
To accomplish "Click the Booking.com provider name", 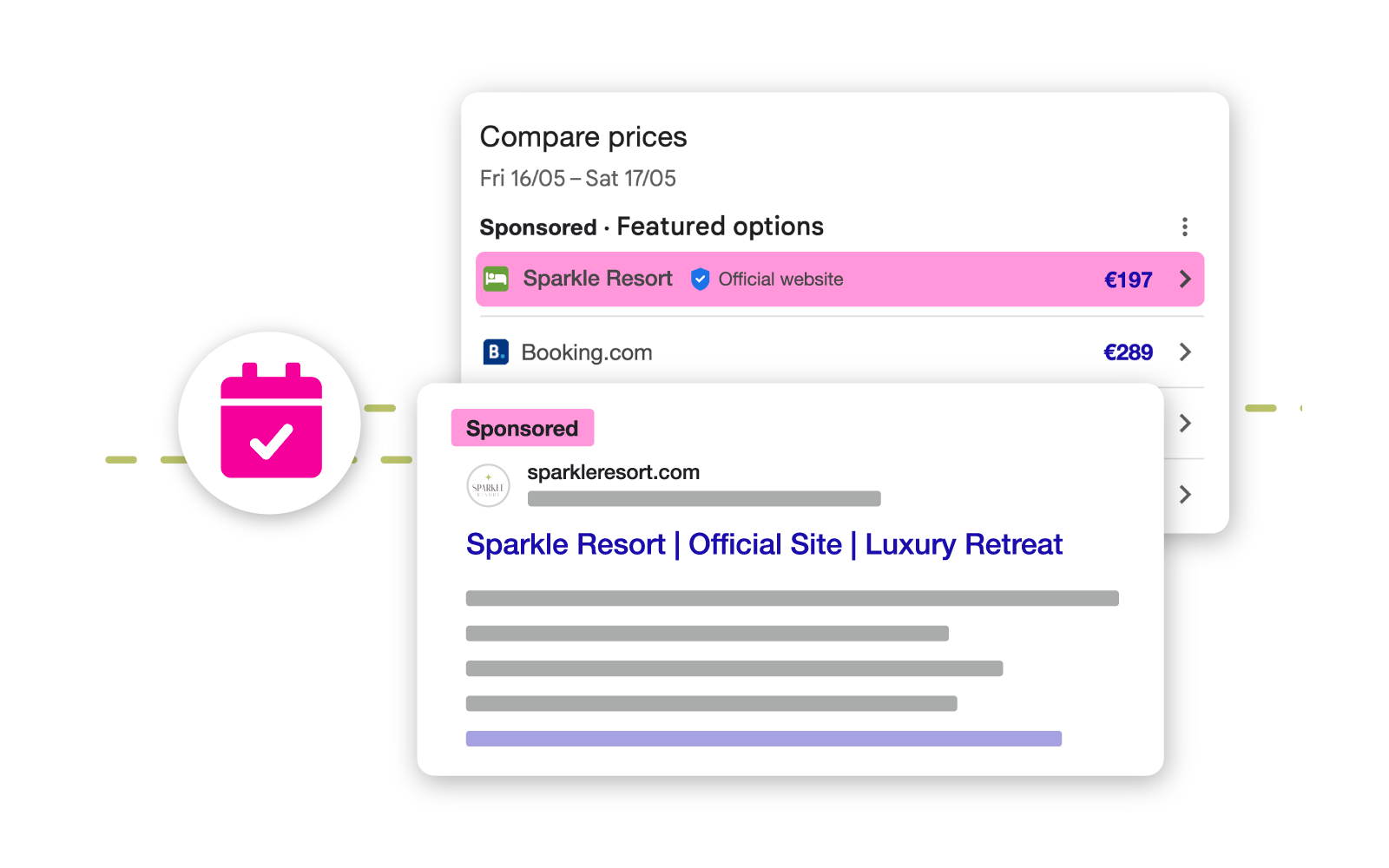I will (587, 352).
